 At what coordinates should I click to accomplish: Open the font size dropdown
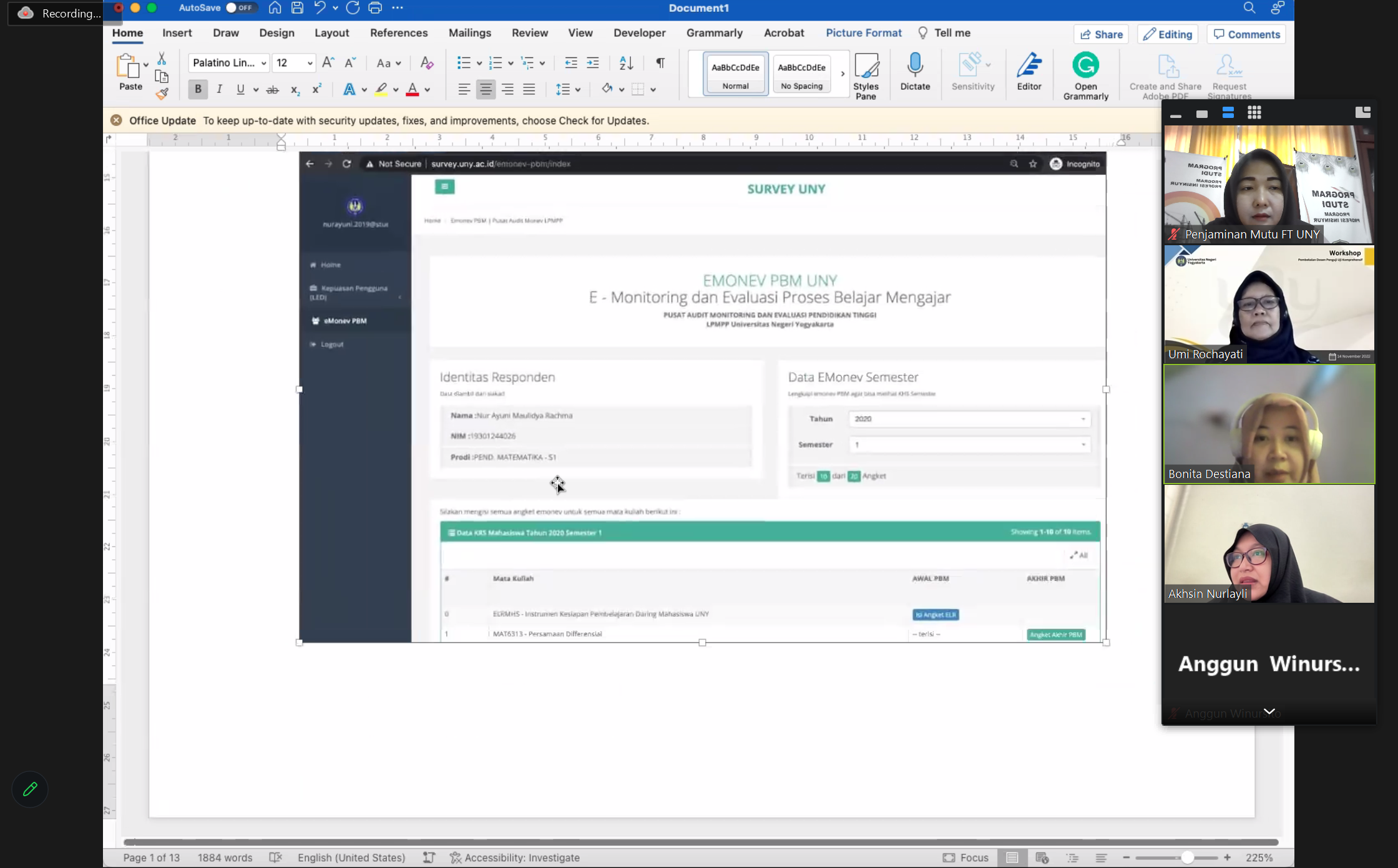pos(310,63)
